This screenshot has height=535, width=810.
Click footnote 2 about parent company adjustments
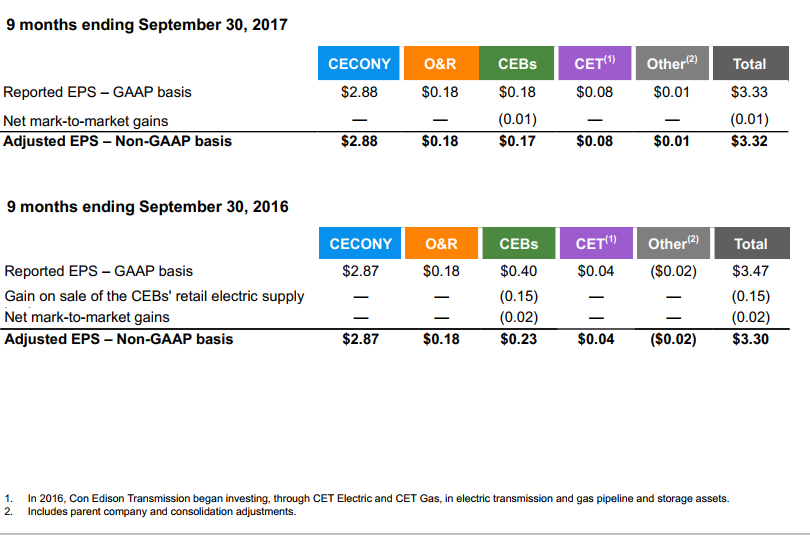click(150, 511)
